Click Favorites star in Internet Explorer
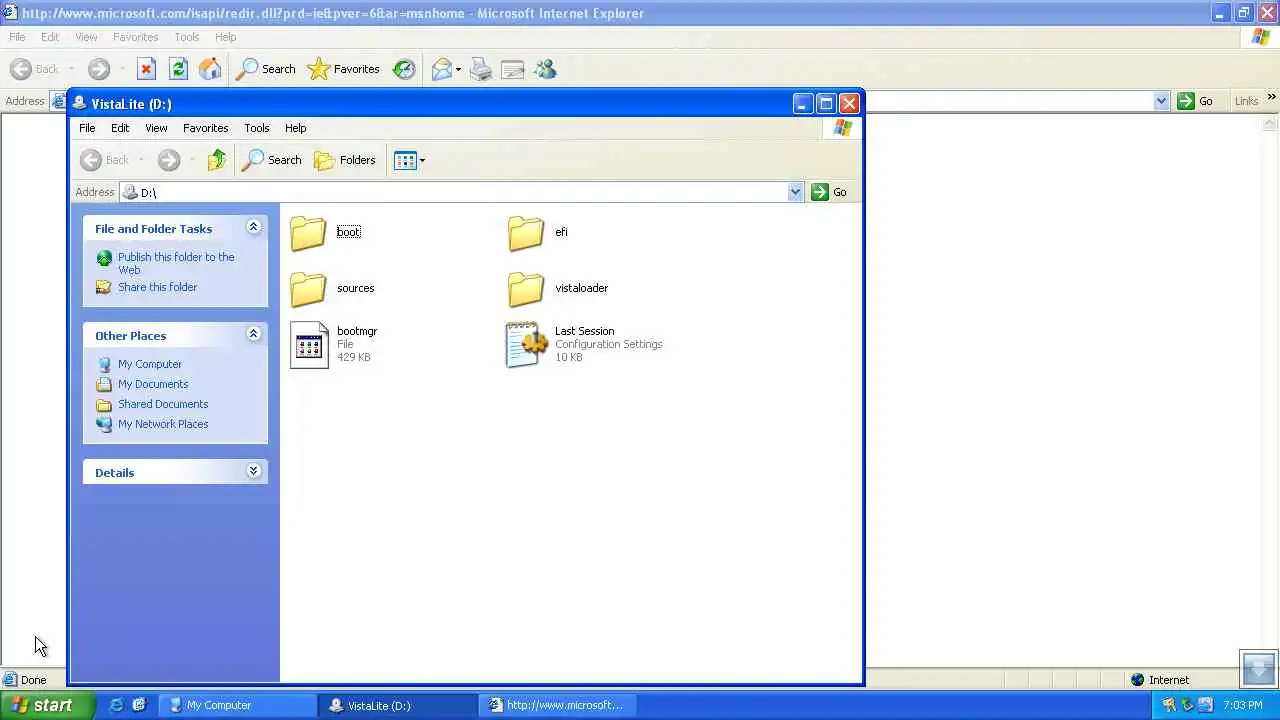This screenshot has width=1280, height=720. 343,69
